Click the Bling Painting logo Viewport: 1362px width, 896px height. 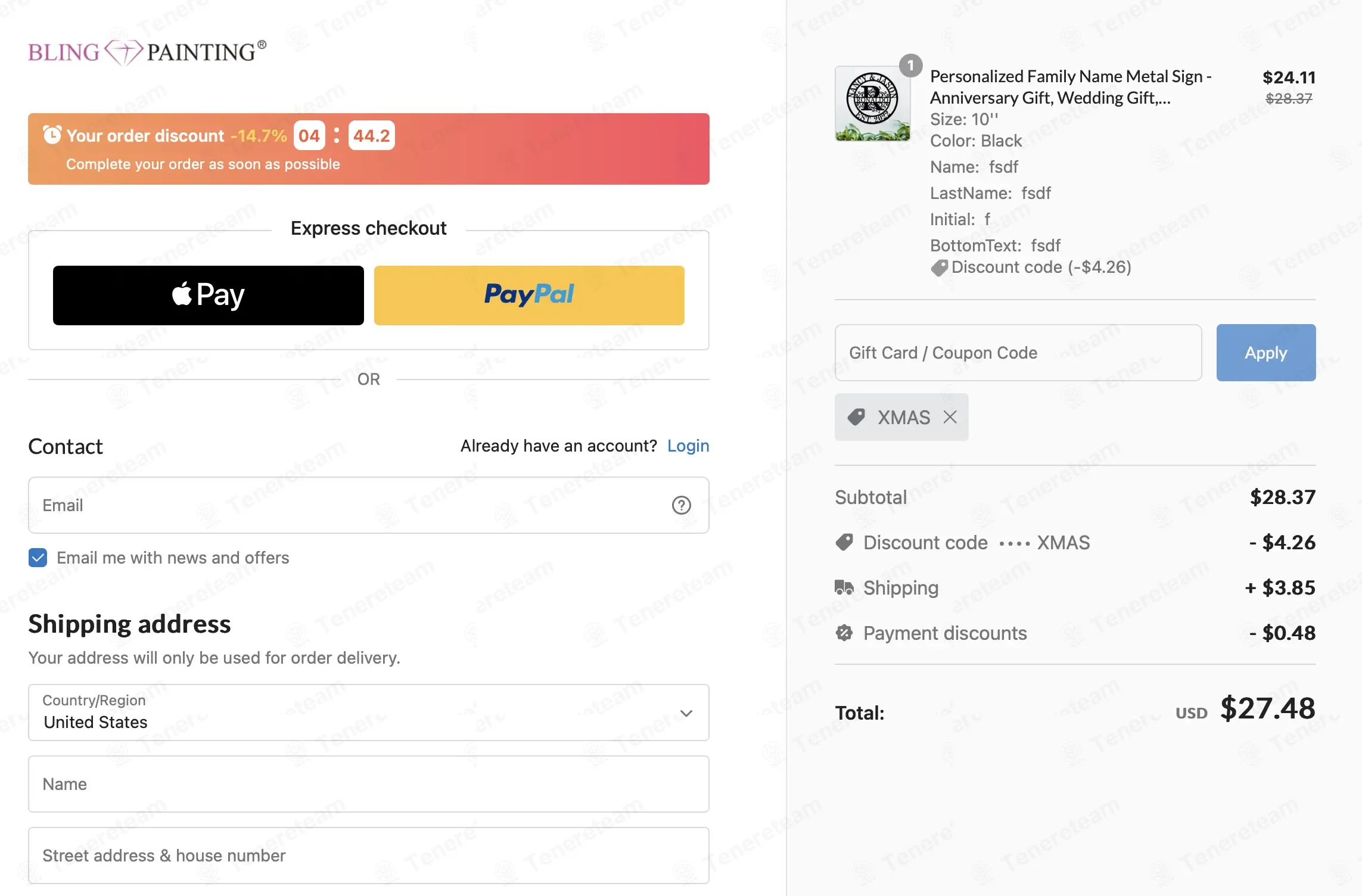tap(147, 52)
